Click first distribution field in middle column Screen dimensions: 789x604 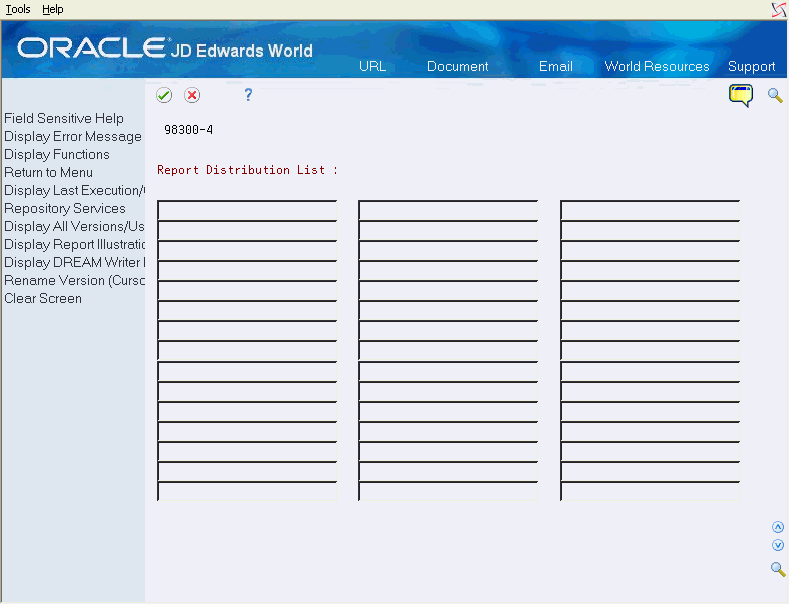pyautogui.click(x=448, y=210)
